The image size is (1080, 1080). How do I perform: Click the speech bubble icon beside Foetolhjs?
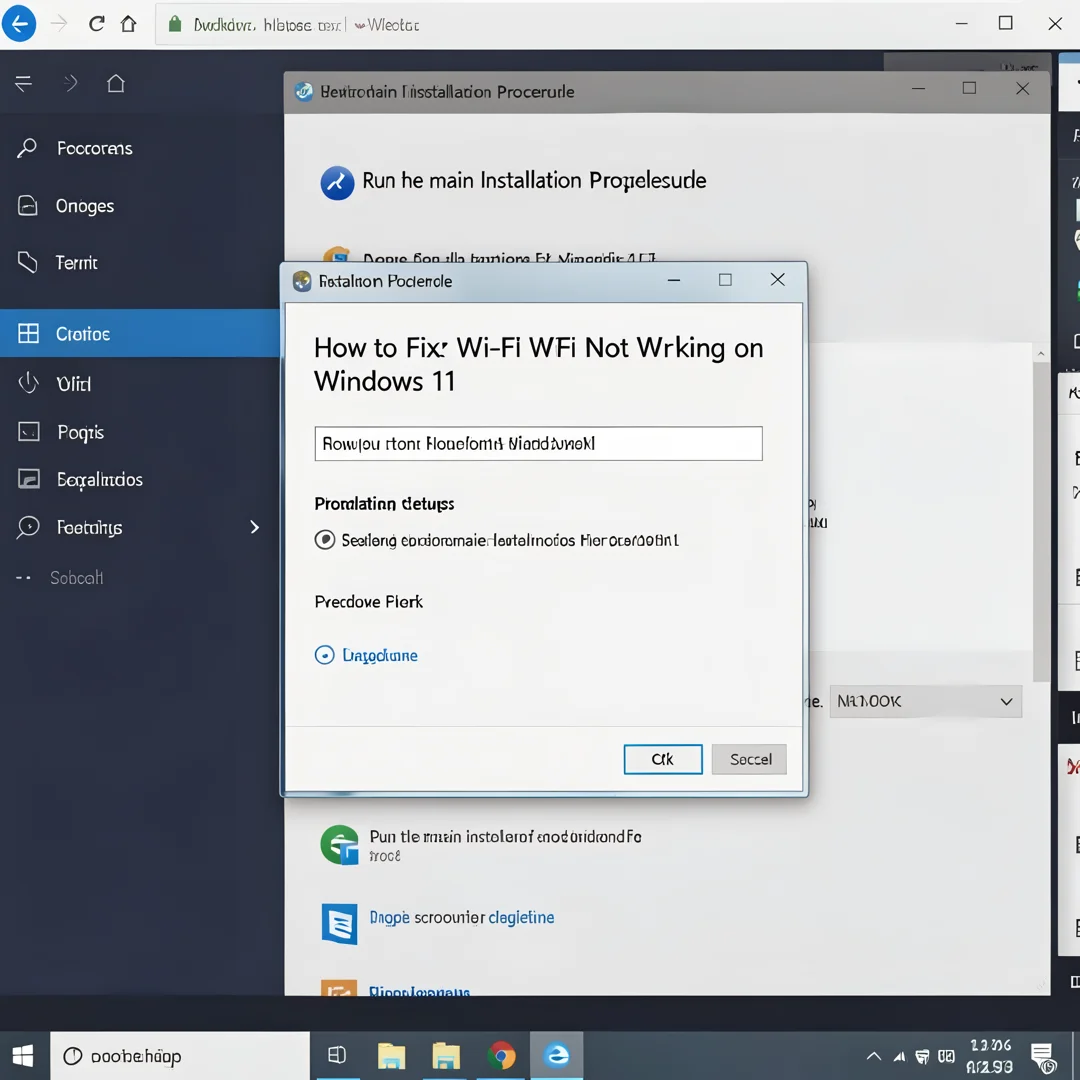click(28, 527)
